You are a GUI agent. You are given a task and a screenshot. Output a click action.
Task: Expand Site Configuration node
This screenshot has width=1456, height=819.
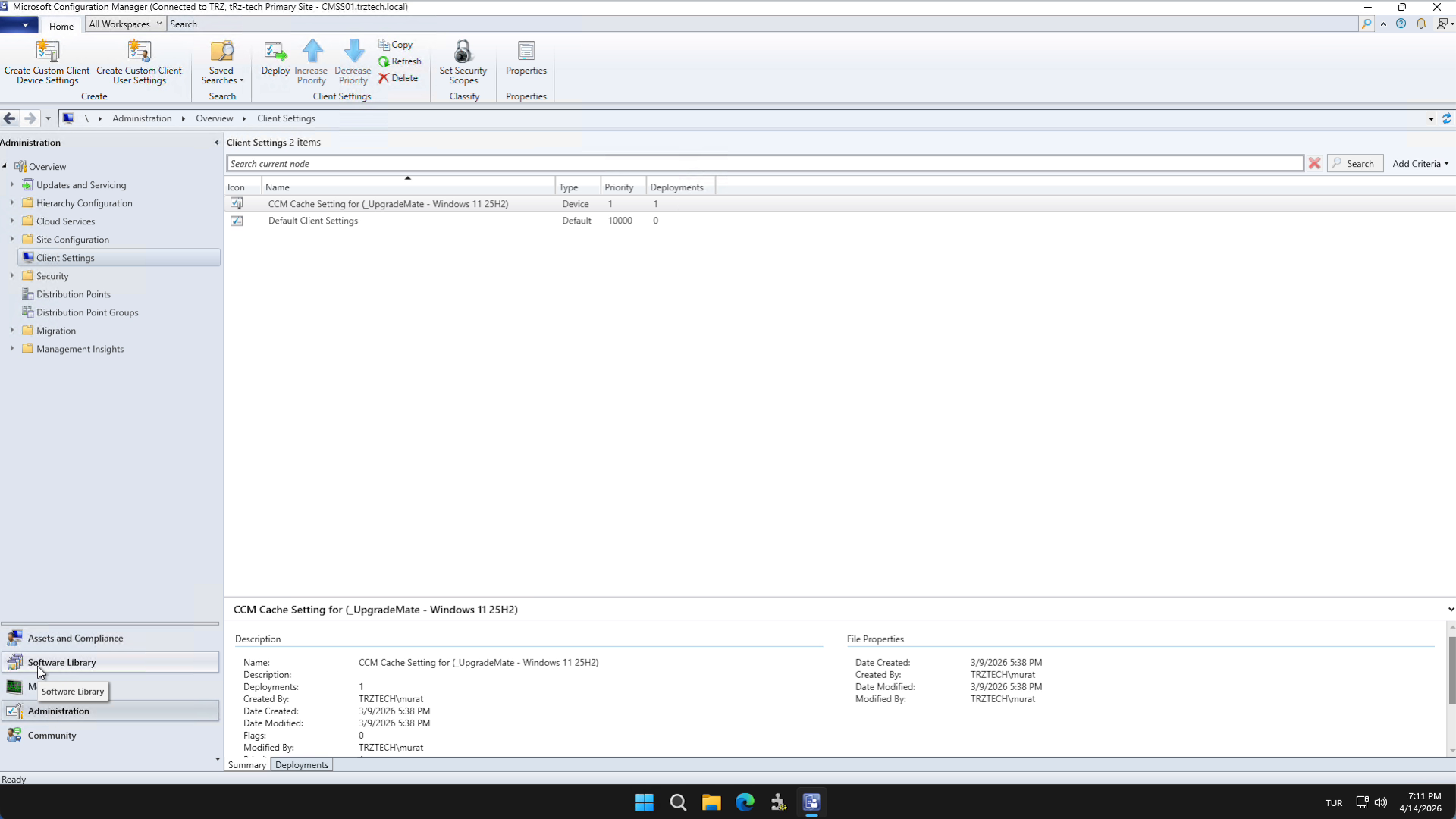(12, 239)
